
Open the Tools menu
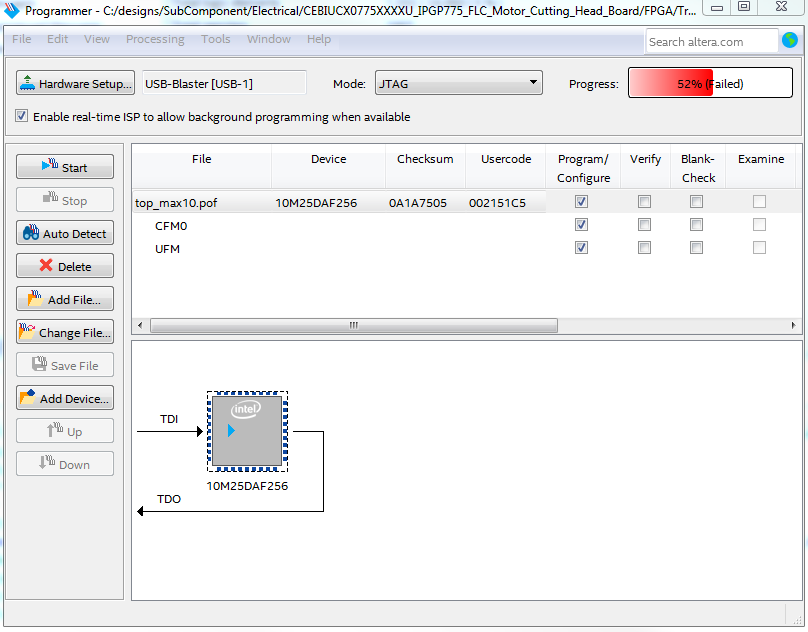[215, 39]
